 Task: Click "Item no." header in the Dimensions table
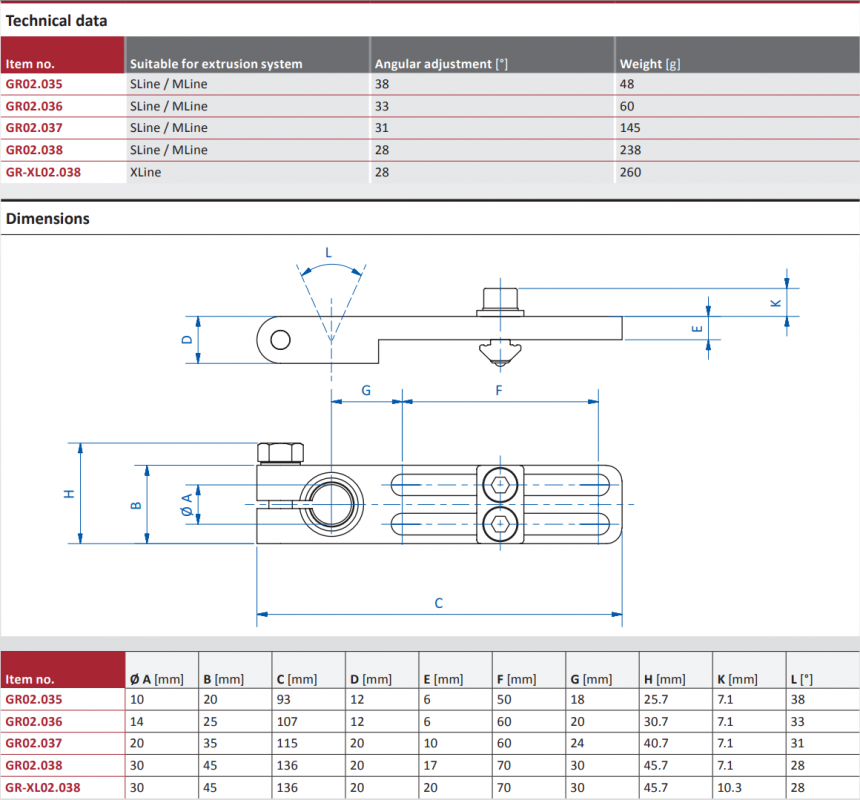coord(30,679)
